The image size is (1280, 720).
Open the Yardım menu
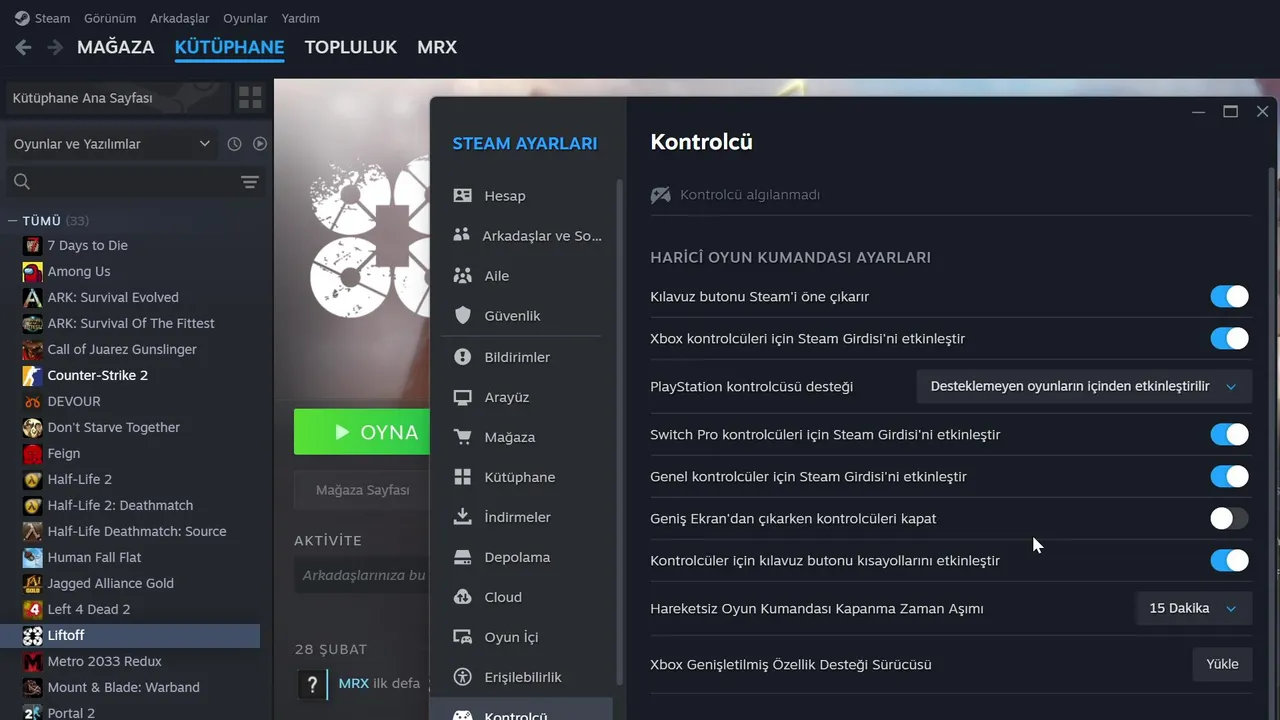click(301, 18)
